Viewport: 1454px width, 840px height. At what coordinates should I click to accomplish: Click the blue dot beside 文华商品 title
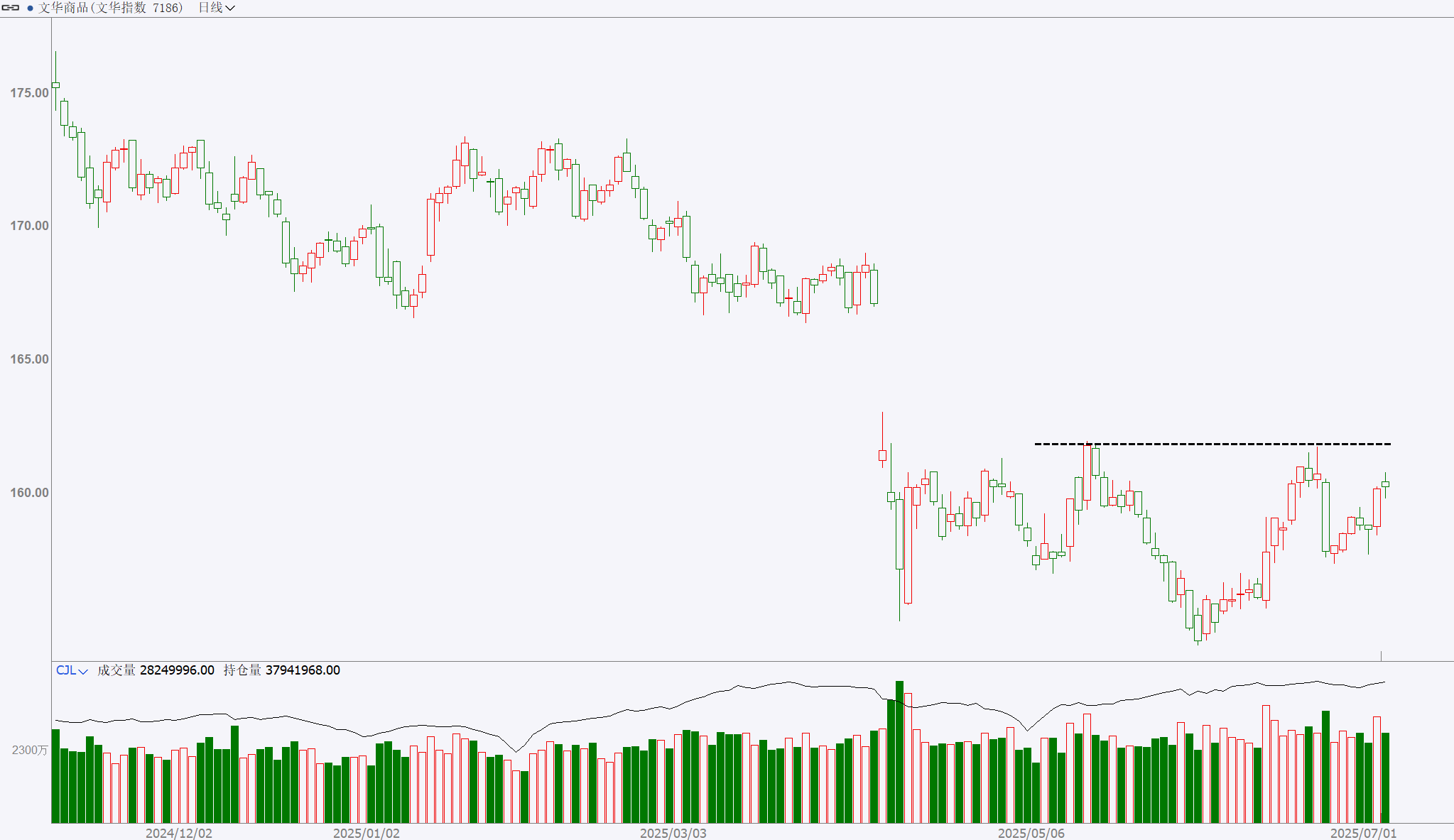coord(30,8)
